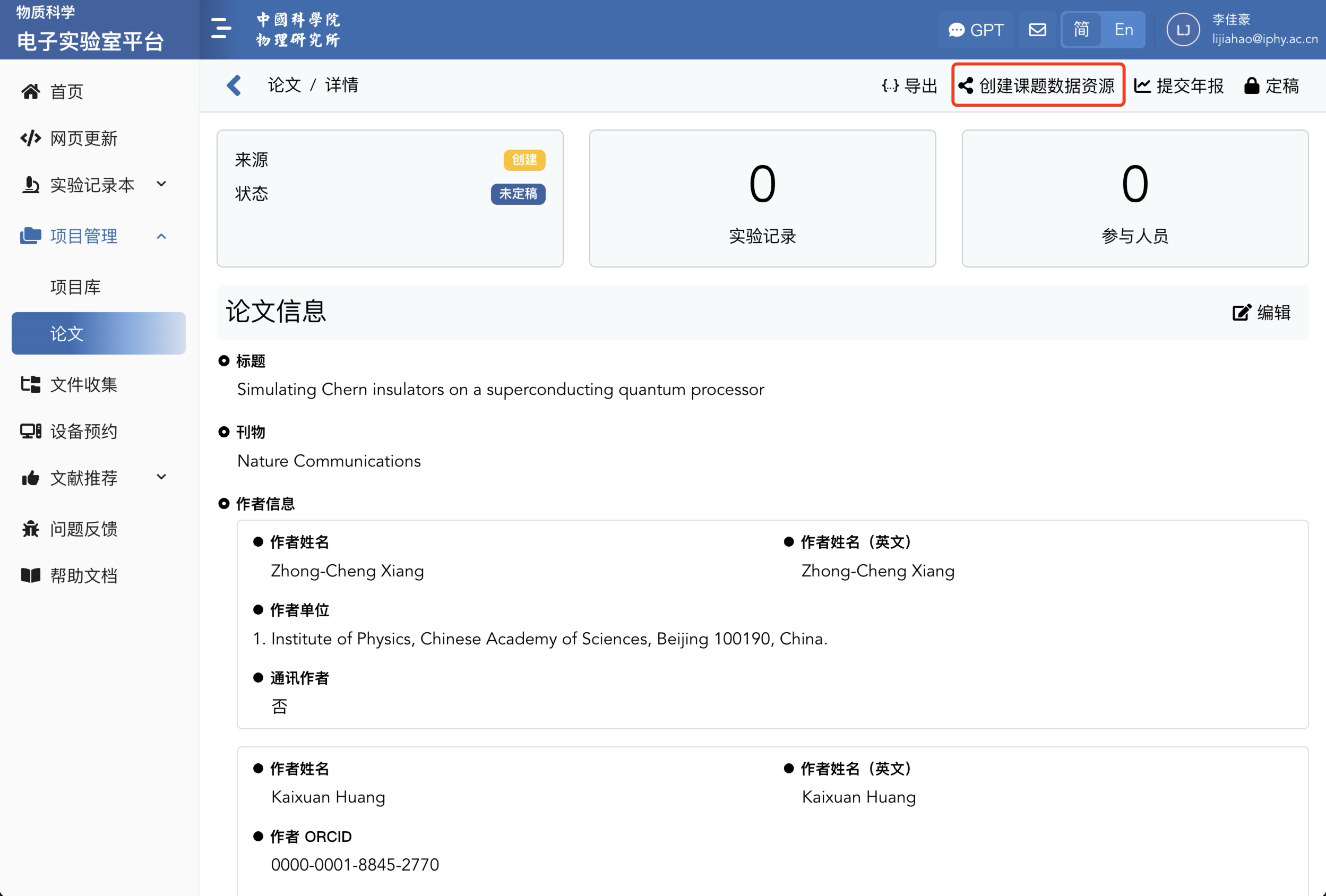Click the first author's 作者姓名 value Zhong-Cheng Xiang
The image size is (1326, 896).
click(x=347, y=571)
